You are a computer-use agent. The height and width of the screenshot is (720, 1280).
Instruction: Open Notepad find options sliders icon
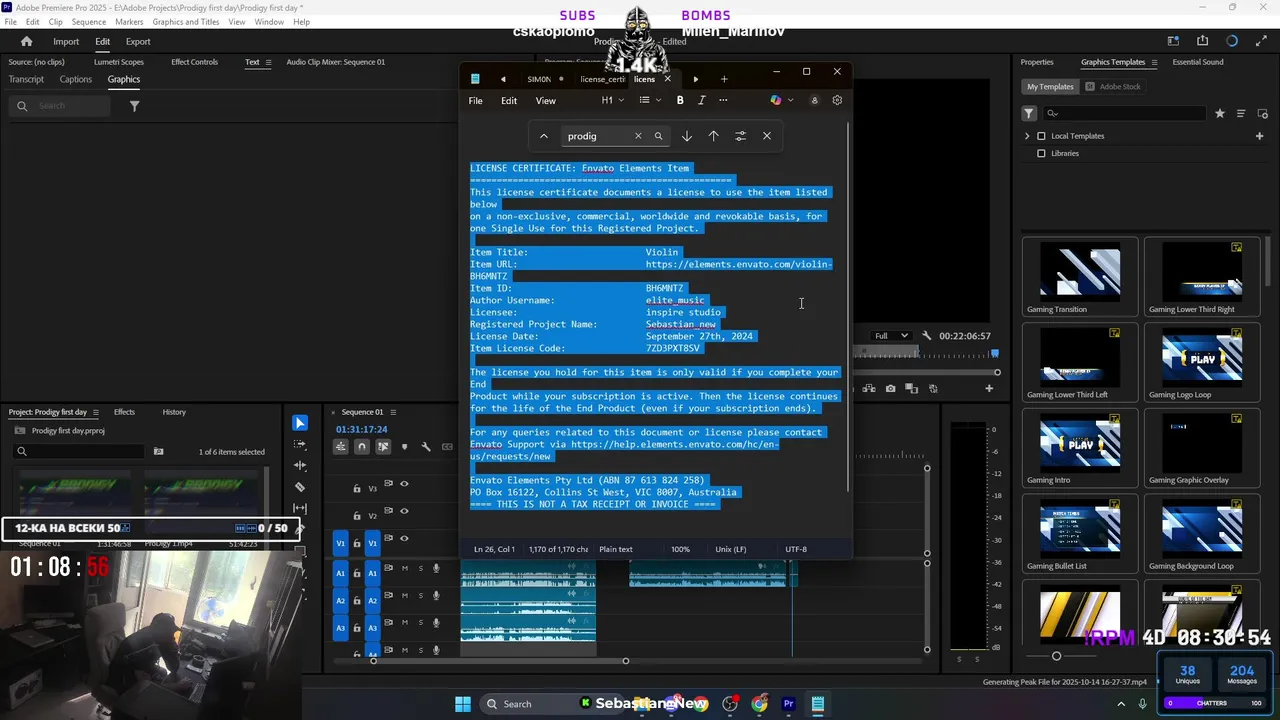[x=740, y=136]
